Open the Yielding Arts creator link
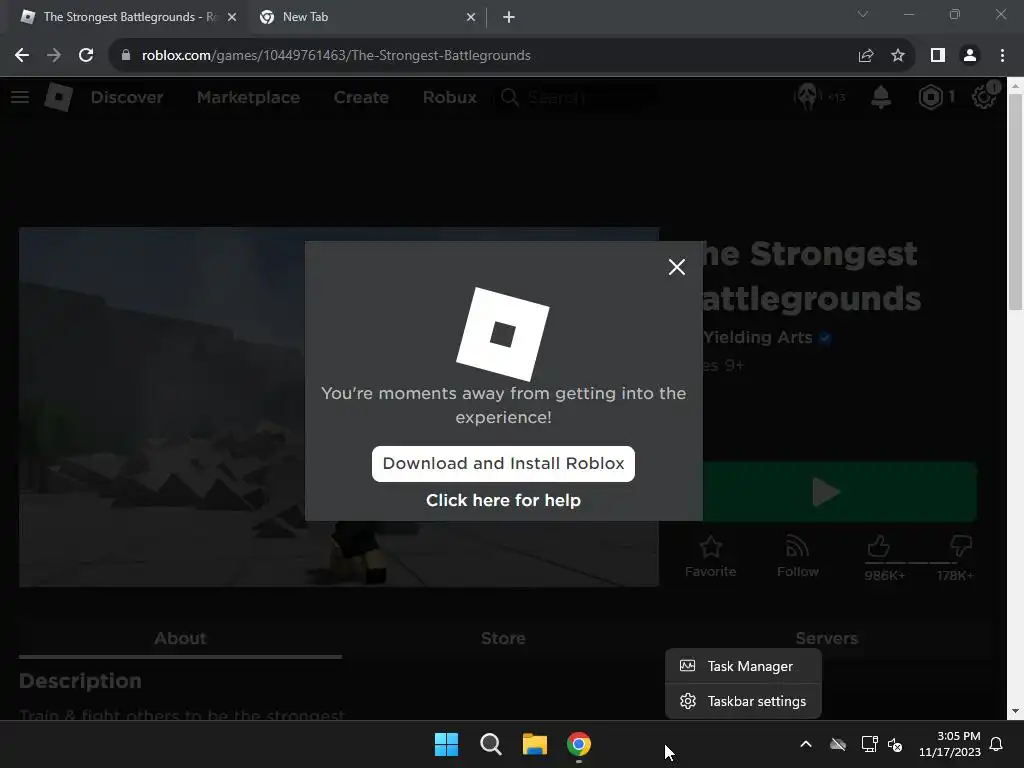The height and width of the screenshot is (768, 1024). 758,337
